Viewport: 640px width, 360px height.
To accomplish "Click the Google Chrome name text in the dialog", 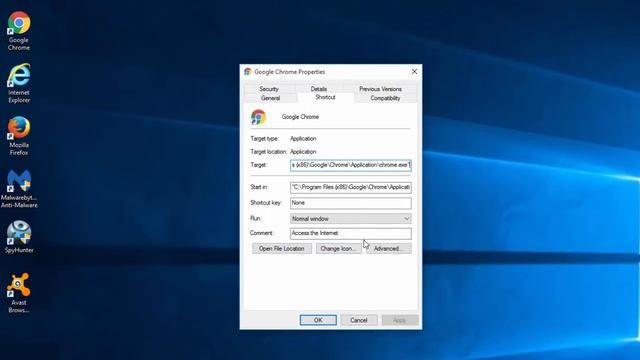I will tap(300, 117).
